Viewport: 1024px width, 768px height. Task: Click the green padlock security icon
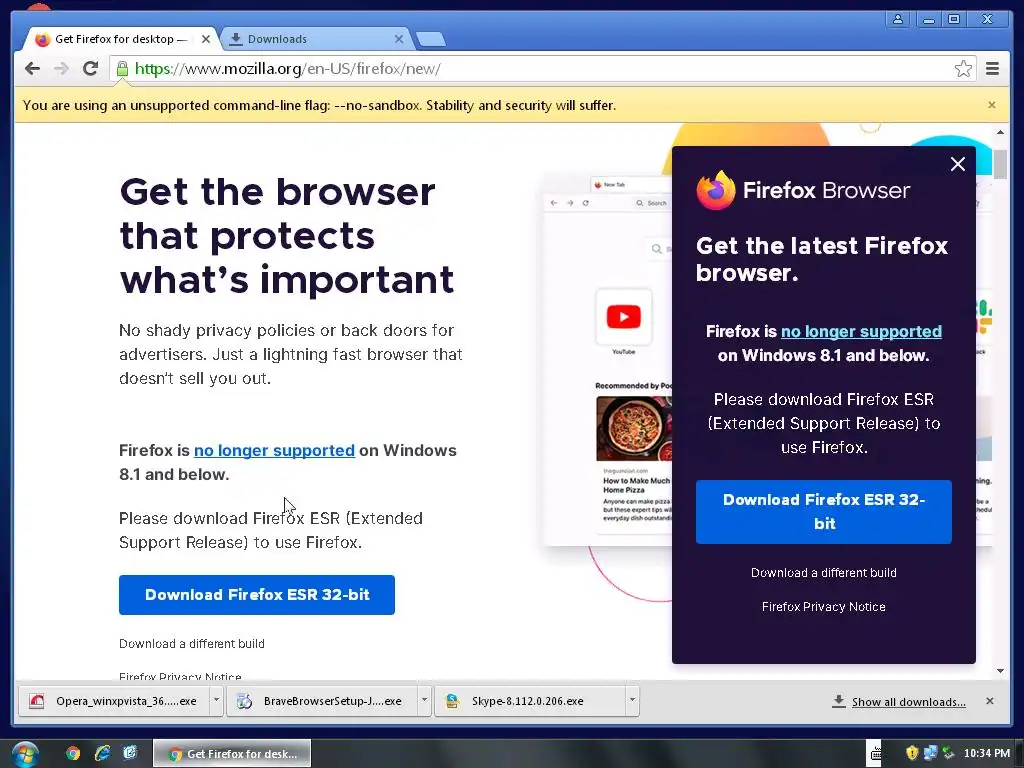121,69
